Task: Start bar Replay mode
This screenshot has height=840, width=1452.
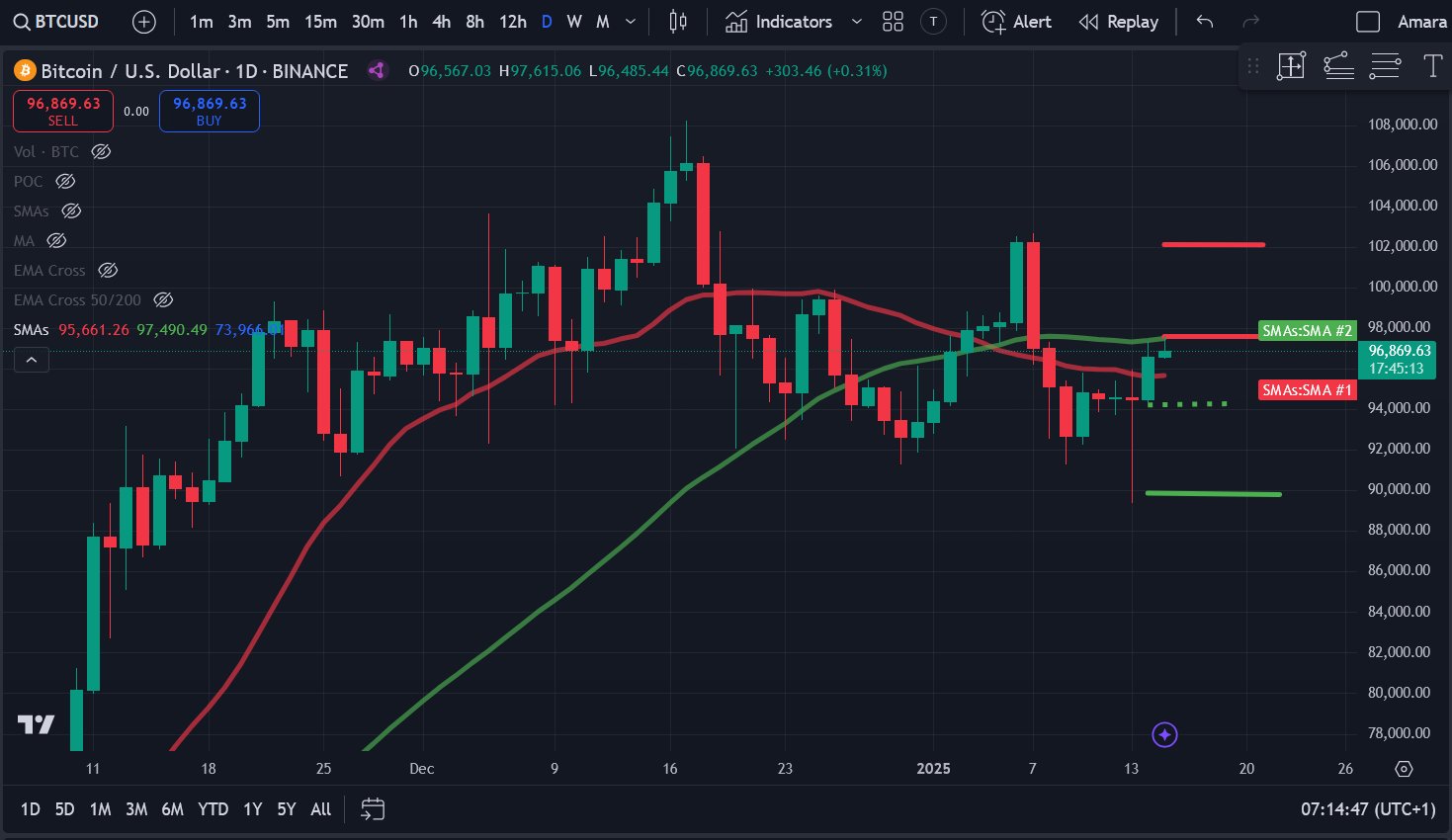Action: [1119, 22]
